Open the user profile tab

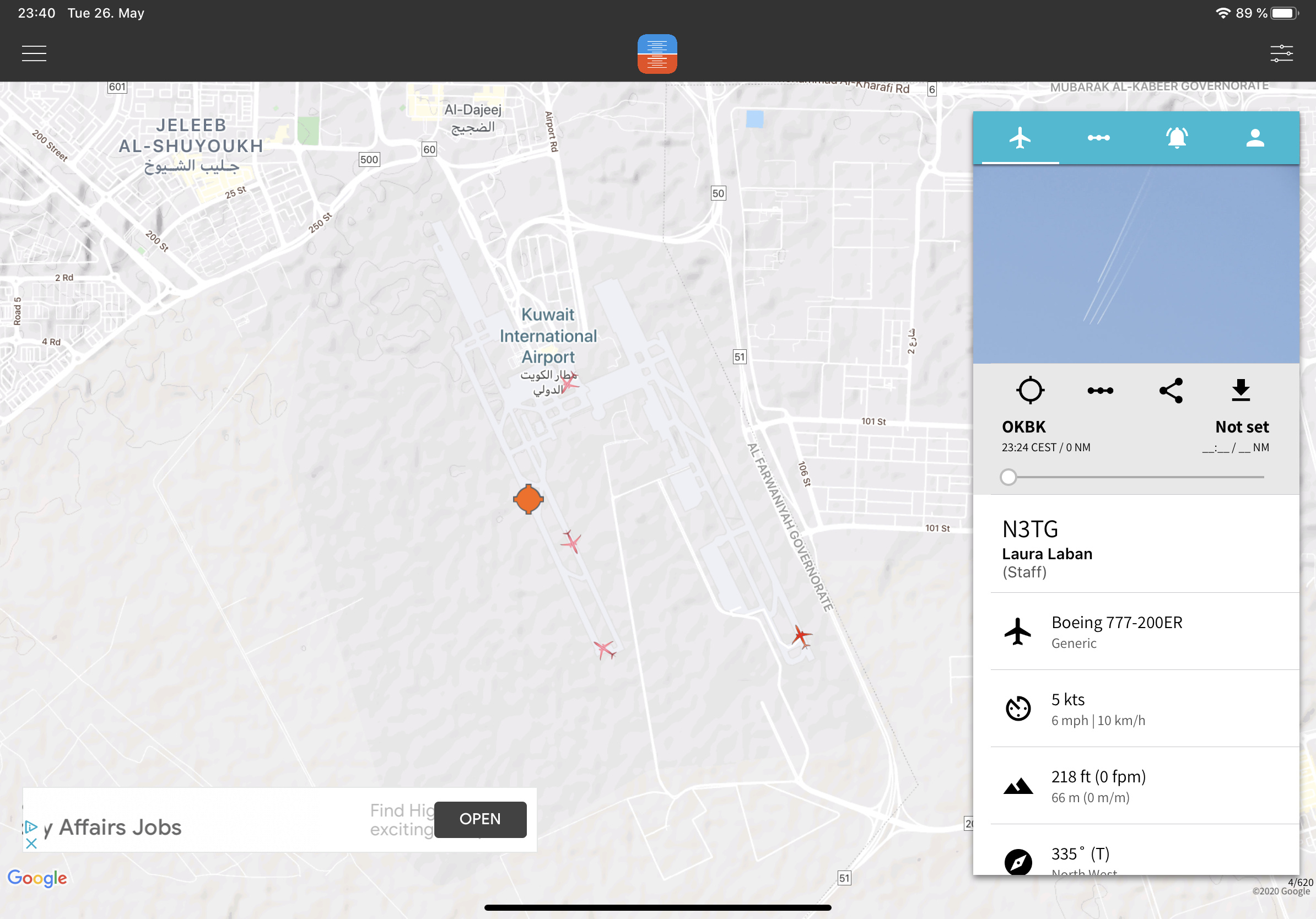[1255, 138]
